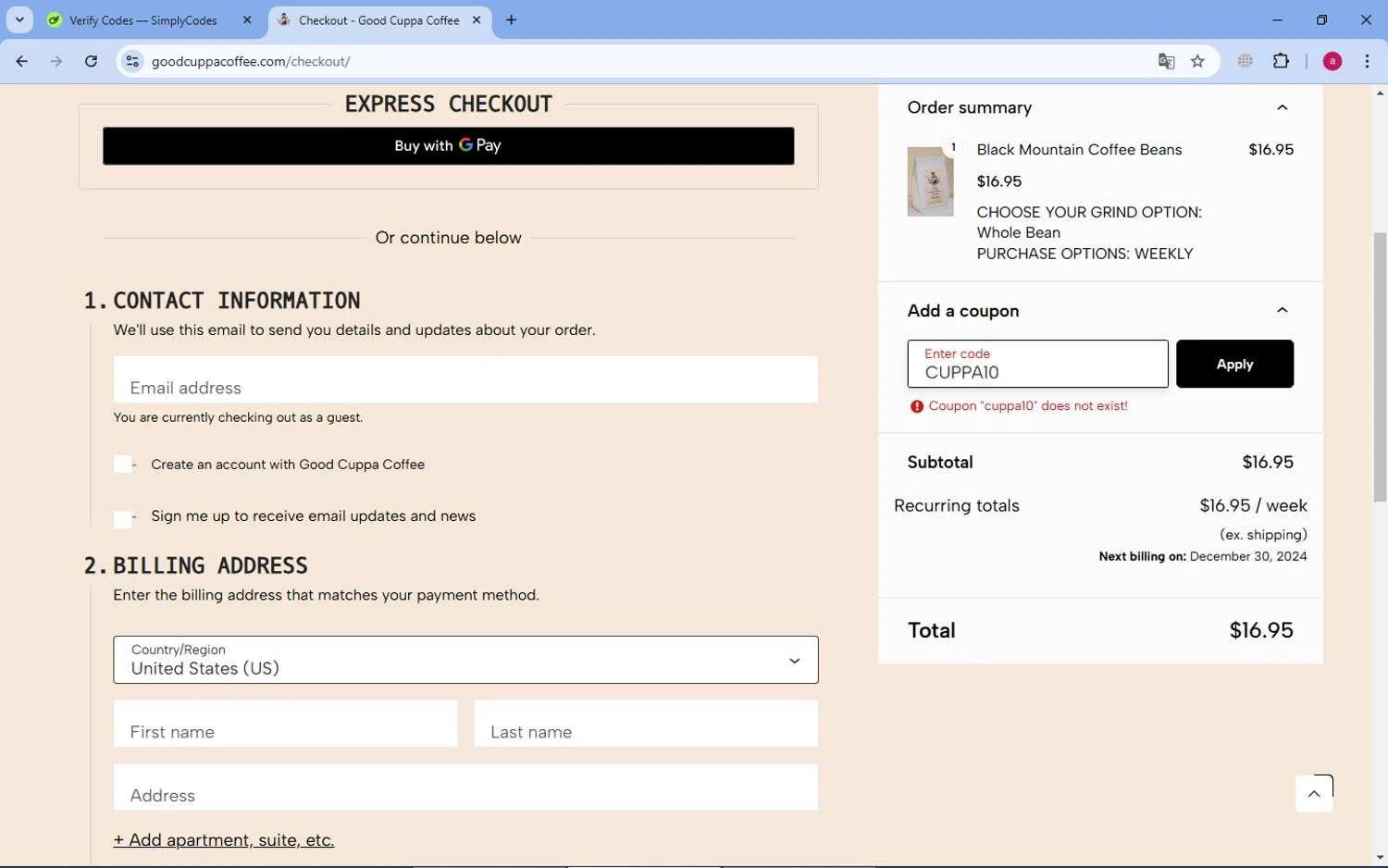Click the address bar URL

pos(251,61)
